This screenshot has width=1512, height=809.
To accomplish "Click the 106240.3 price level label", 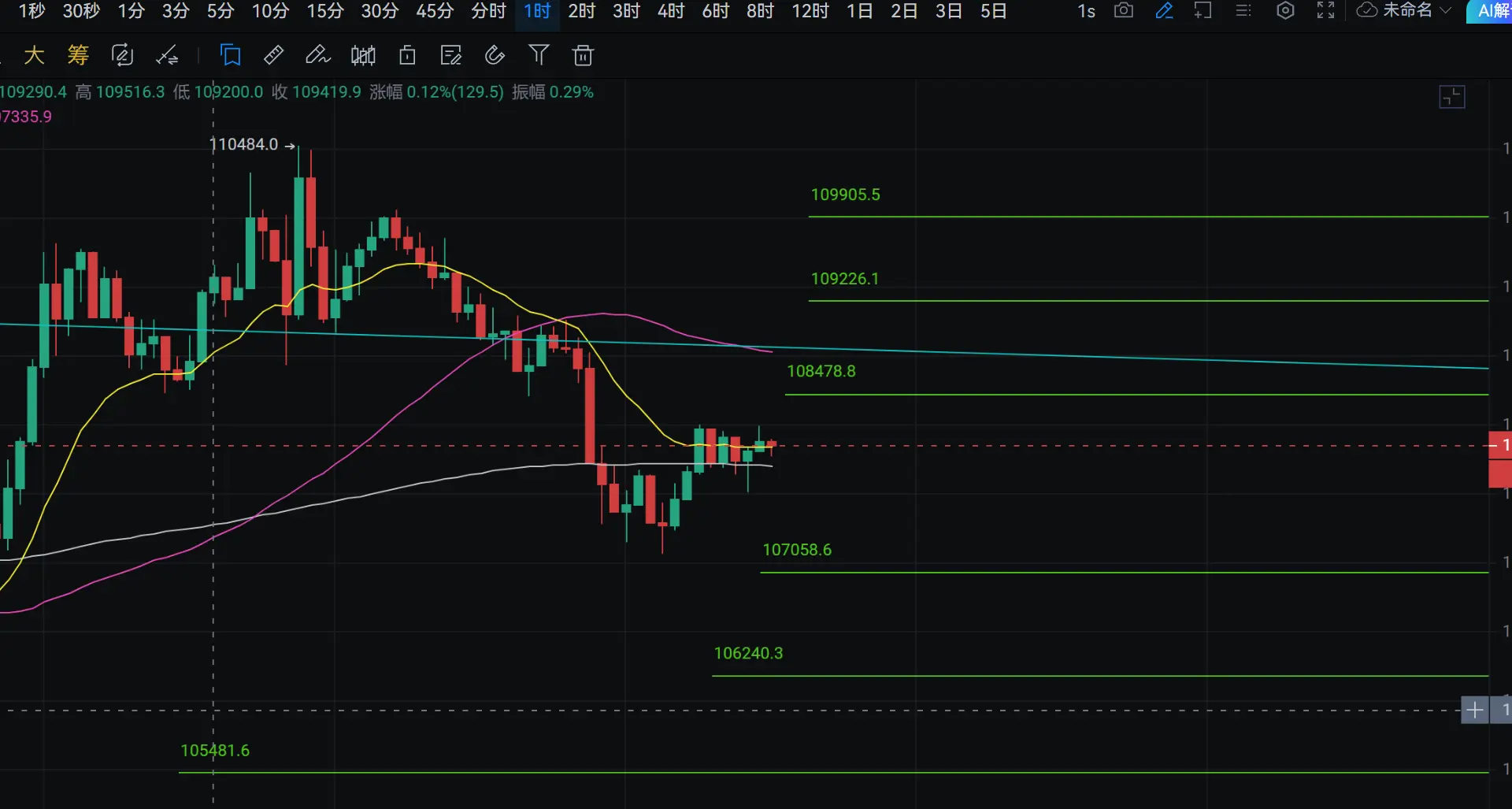I will pos(748,653).
